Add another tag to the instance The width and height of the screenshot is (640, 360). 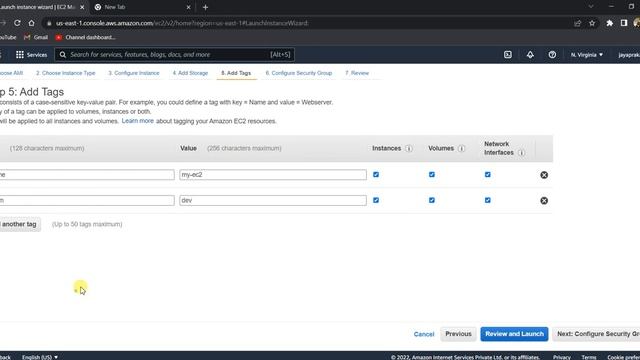pyautogui.click(x=20, y=224)
